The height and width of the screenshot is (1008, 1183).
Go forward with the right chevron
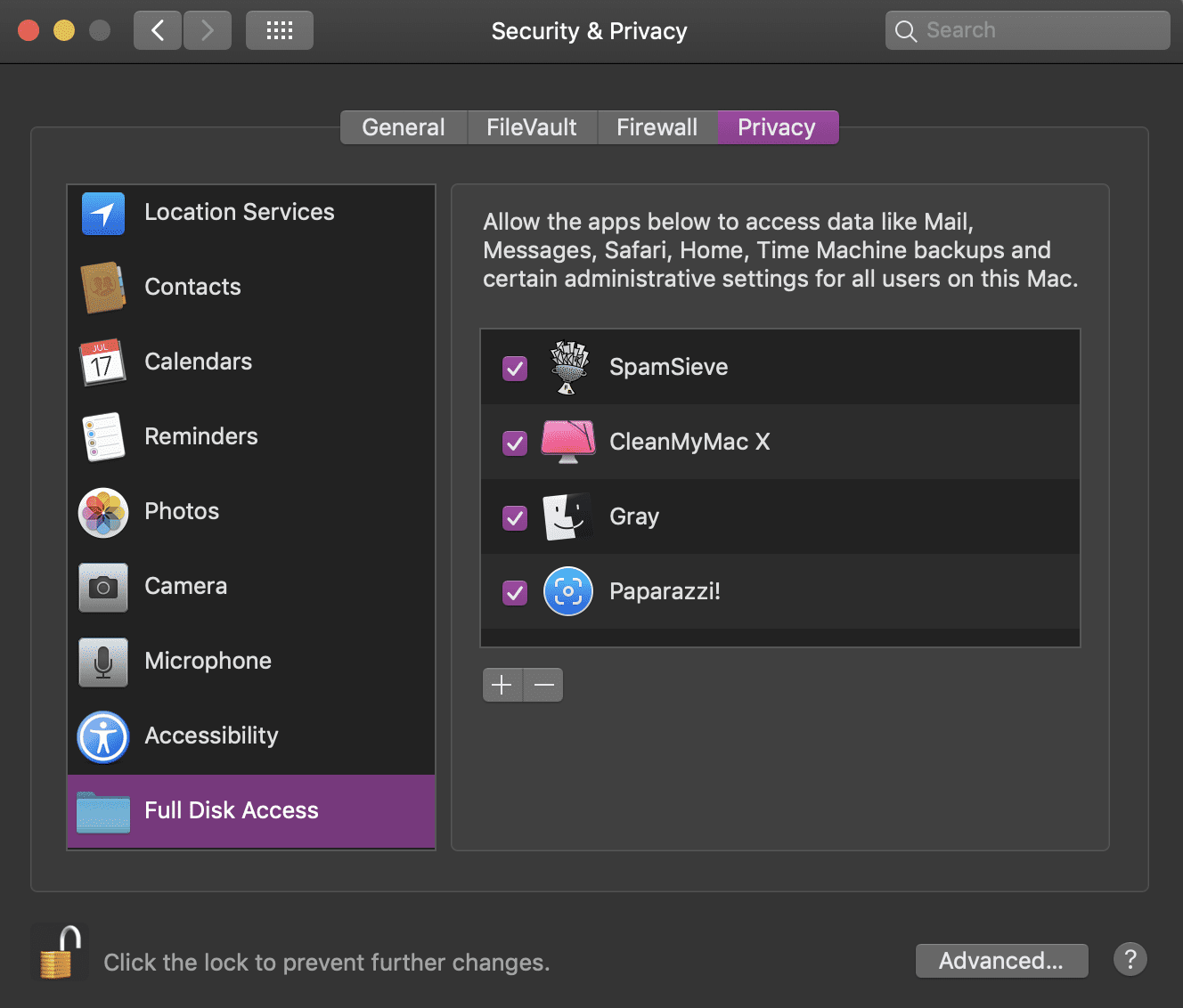tap(208, 30)
